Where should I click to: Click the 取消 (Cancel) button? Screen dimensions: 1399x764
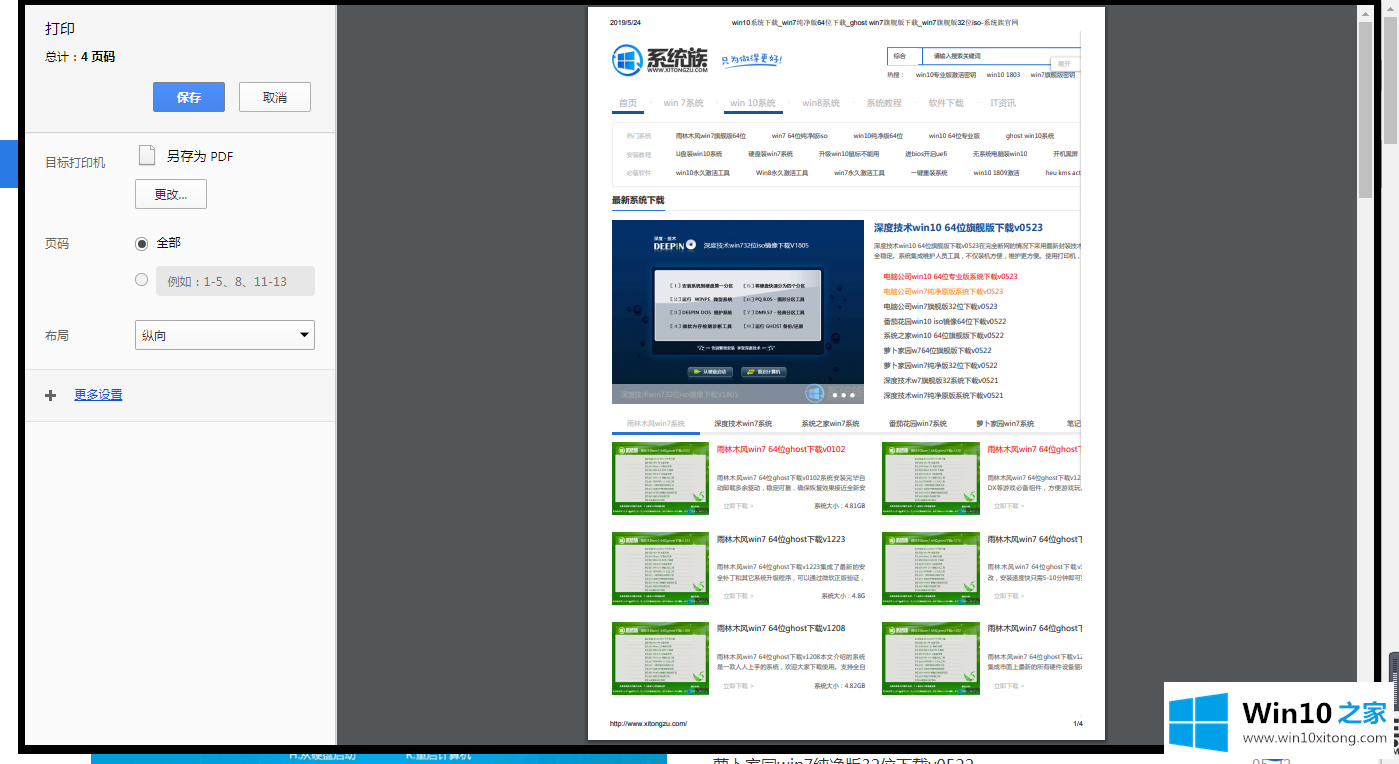click(275, 97)
